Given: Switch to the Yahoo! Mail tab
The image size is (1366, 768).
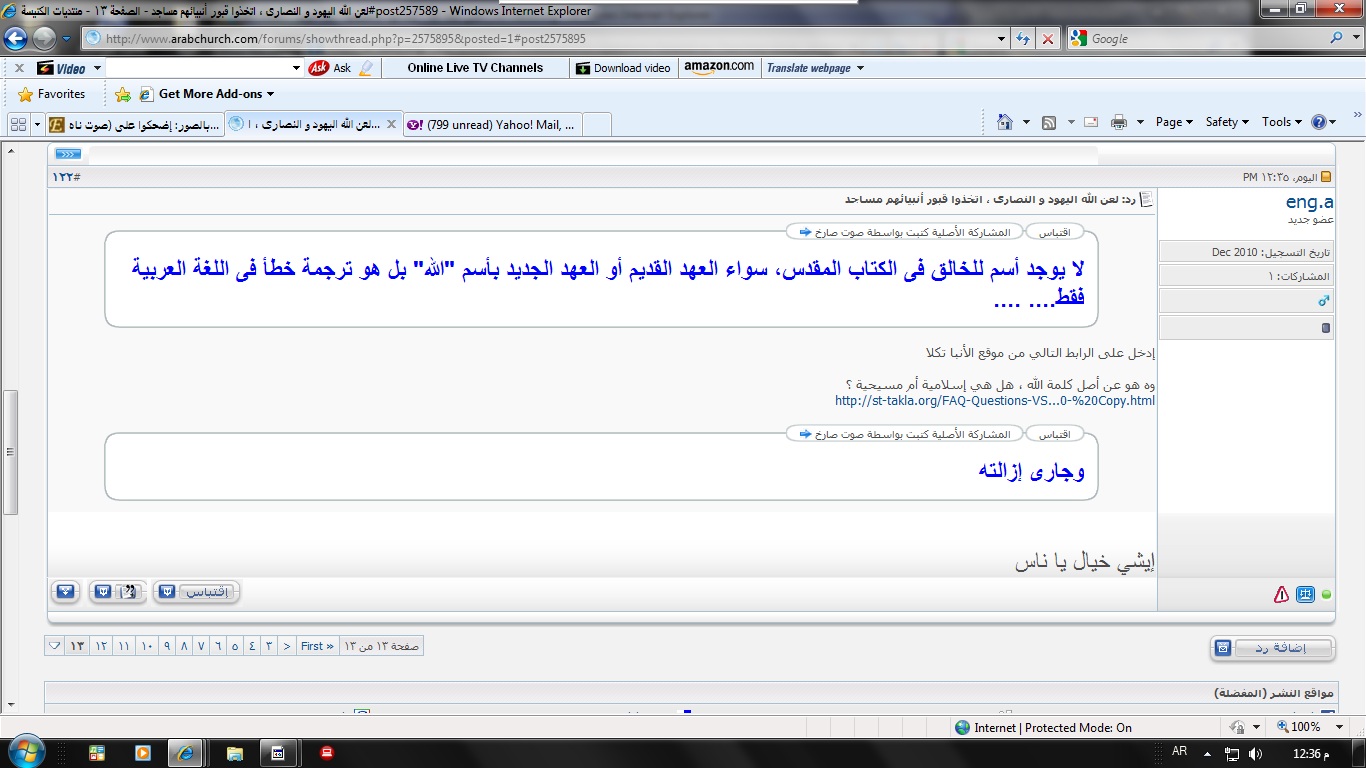Looking at the screenshot, I should pyautogui.click(x=492, y=125).
